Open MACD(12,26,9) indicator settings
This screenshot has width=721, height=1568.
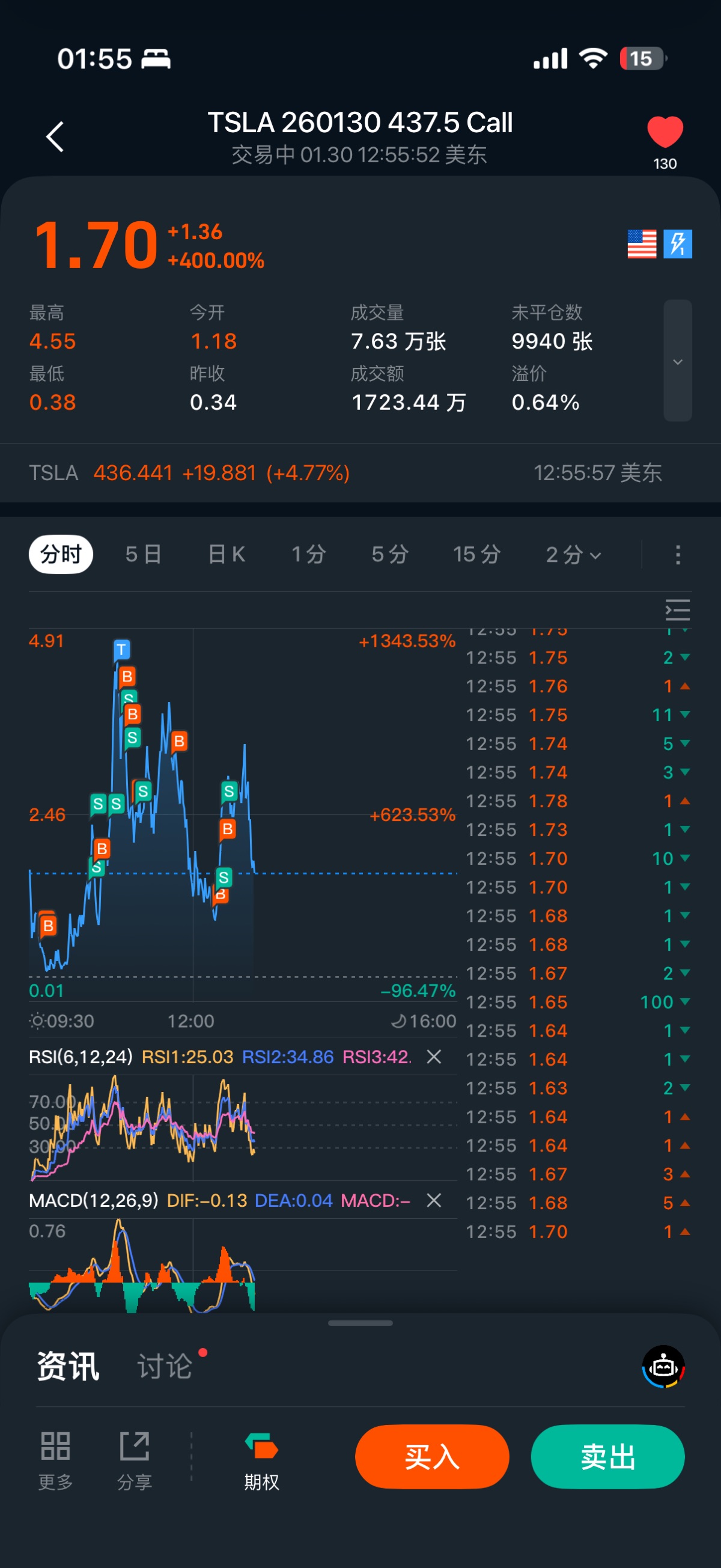[94, 1200]
